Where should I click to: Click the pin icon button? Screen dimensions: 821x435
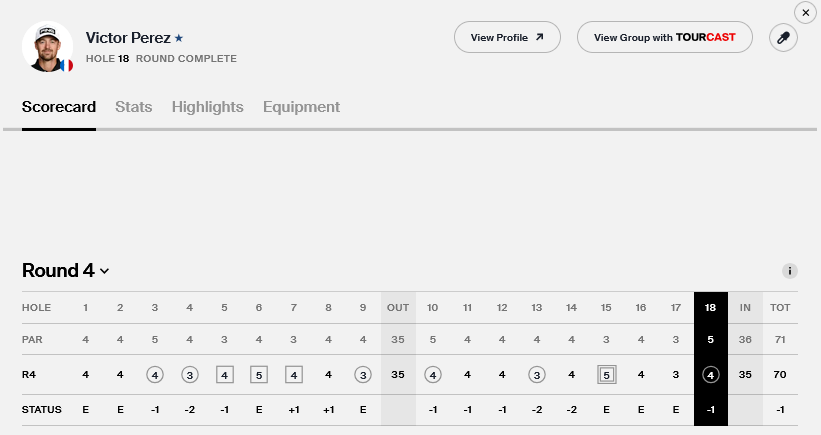783,38
